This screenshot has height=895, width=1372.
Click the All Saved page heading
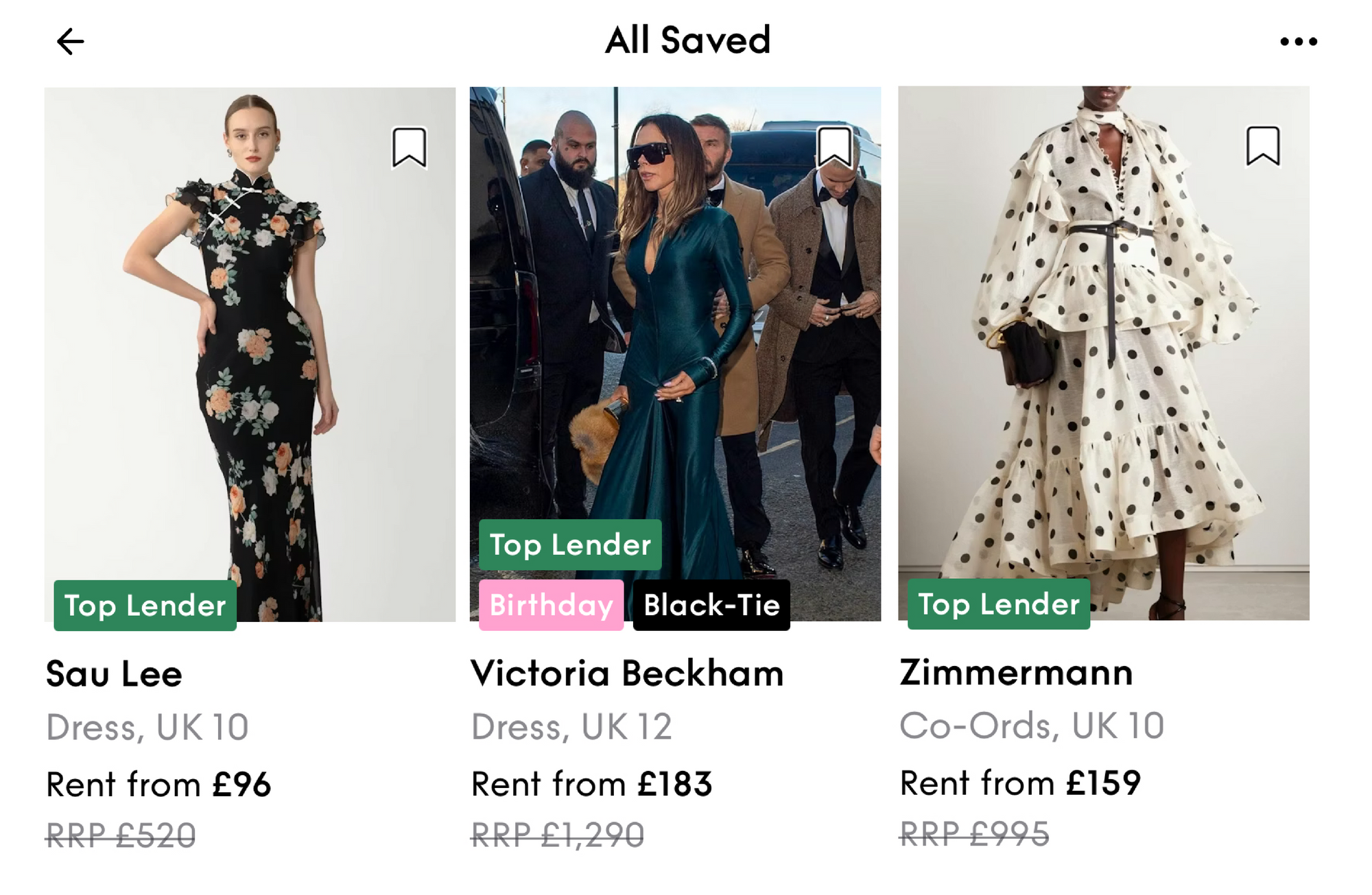688,40
